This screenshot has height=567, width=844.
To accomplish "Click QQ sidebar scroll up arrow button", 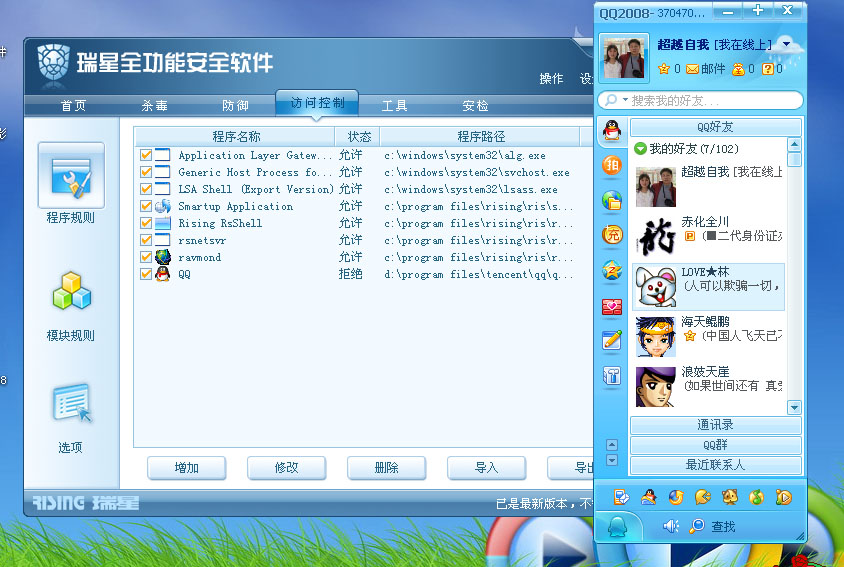I will point(611,445).
